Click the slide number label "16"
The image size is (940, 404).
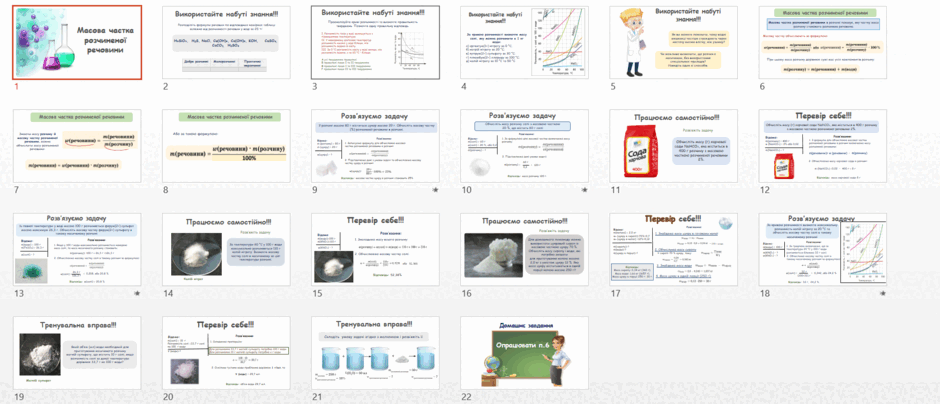pos(466,294)
